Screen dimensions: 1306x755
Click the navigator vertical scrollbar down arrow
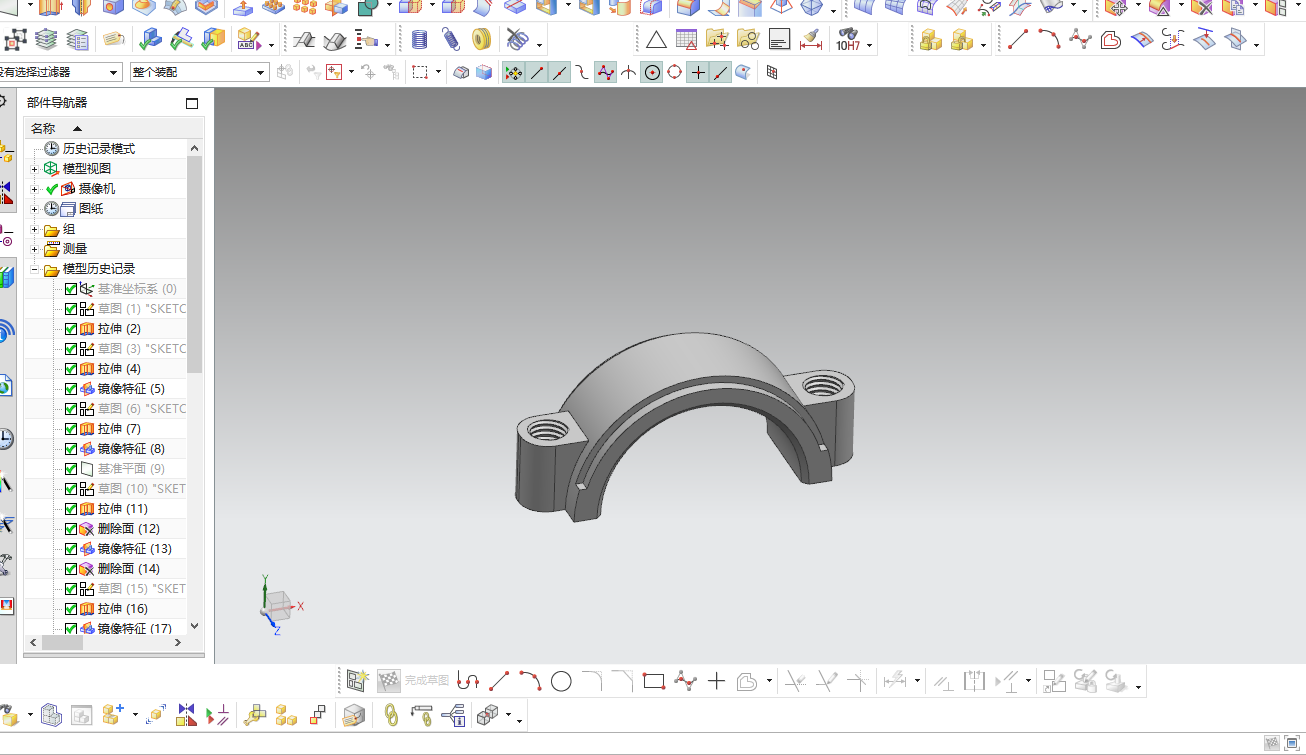(194, 626)
